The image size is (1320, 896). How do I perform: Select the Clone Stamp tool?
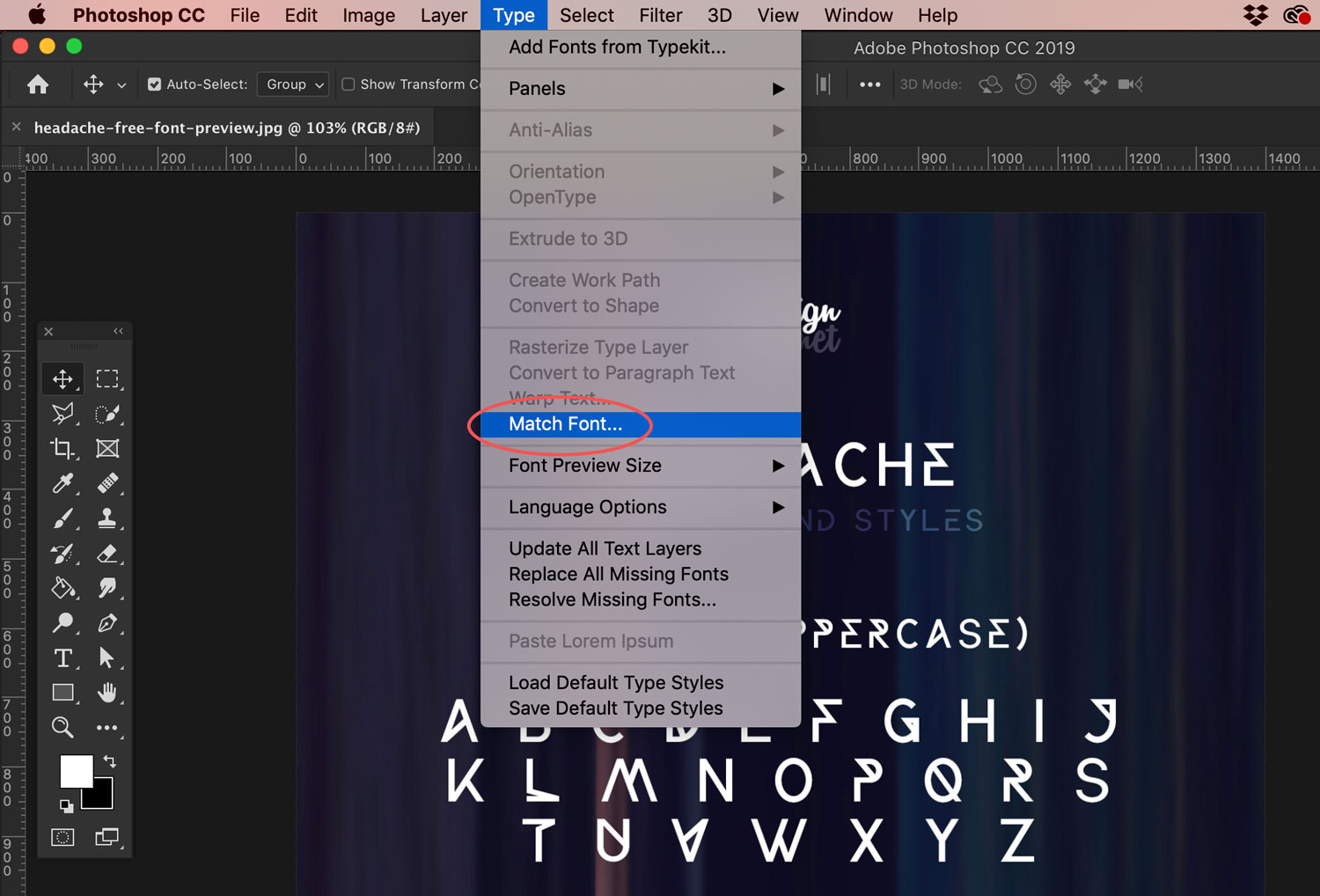109,518
